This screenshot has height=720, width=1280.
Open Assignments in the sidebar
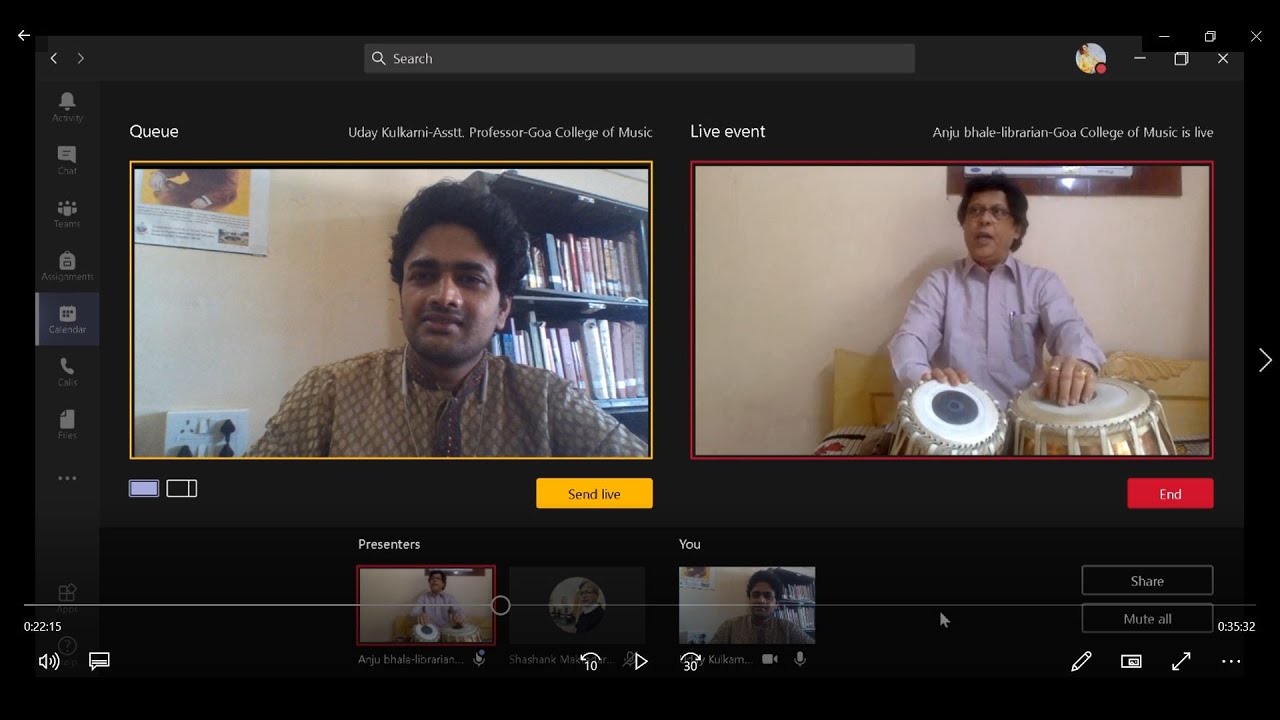tap(67, 266)
